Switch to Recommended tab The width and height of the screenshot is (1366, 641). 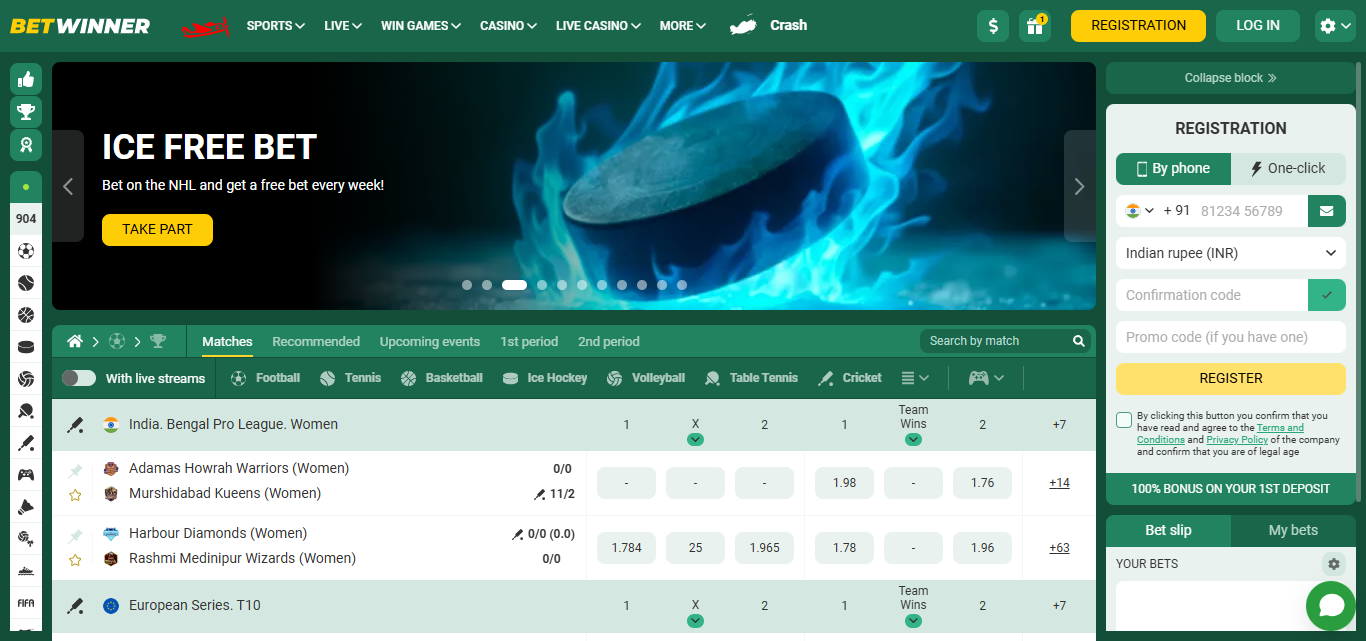point(316,341)
